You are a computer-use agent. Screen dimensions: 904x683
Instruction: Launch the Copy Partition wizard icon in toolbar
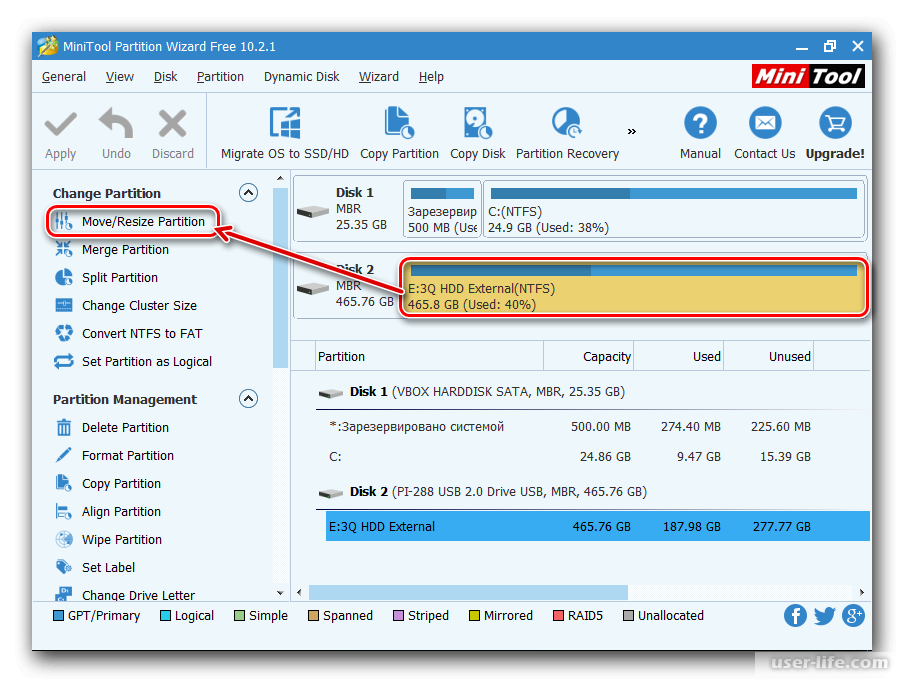pos(399,123)
